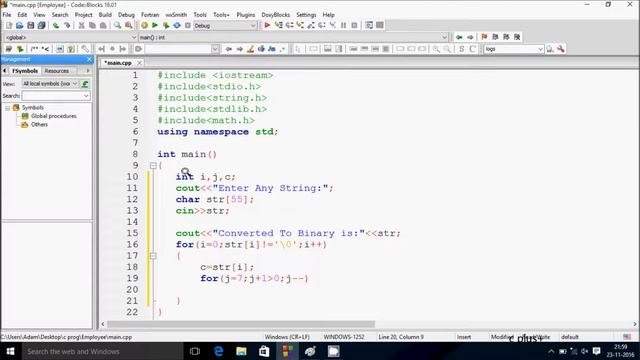The height and width of the screenshot is (360, 640).
Task: Collapse code fold at line 17
Action: tap(153, 256)
